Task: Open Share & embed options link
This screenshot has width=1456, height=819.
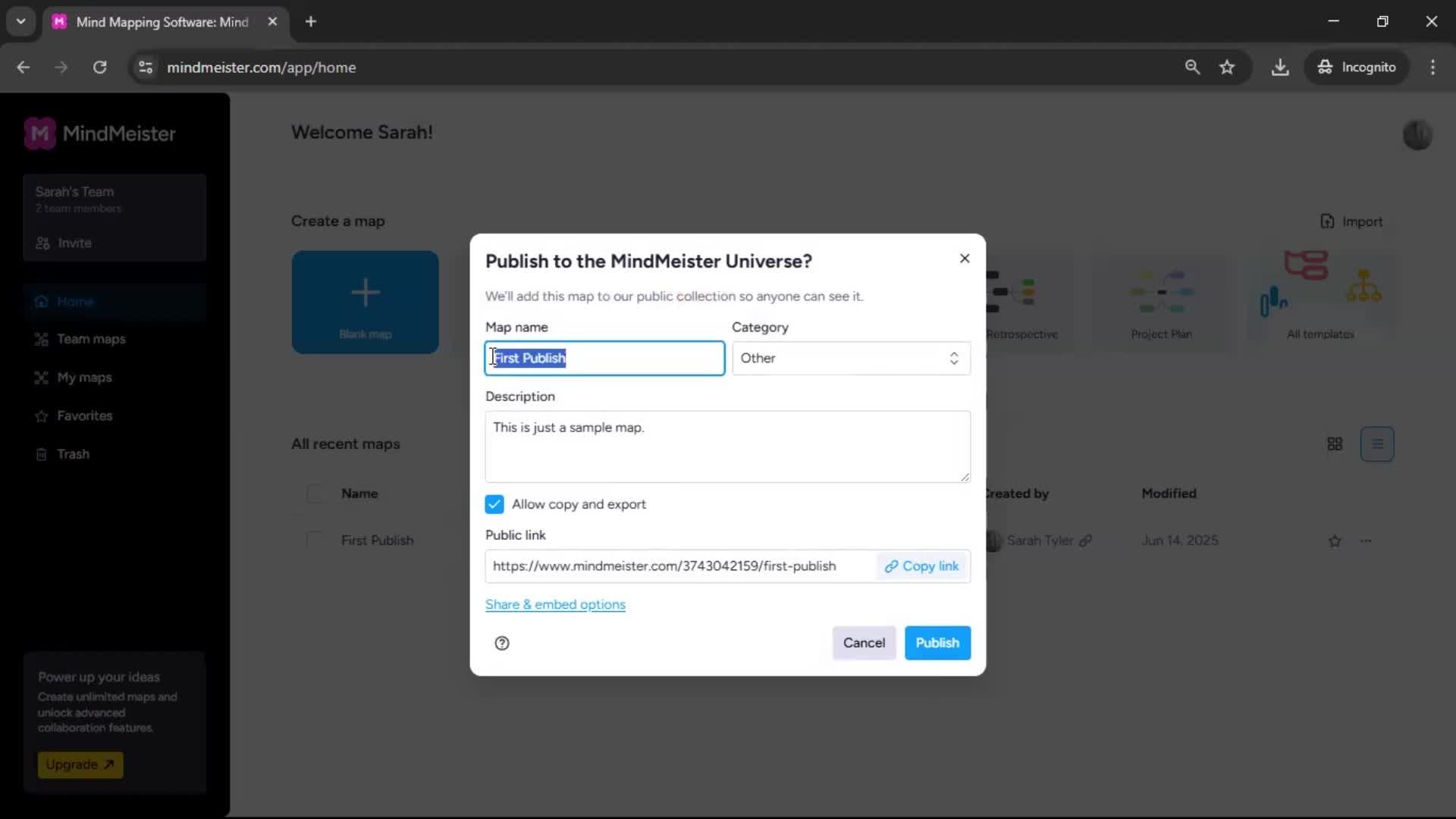Action: pyautogui.click(x=555, y=604)
